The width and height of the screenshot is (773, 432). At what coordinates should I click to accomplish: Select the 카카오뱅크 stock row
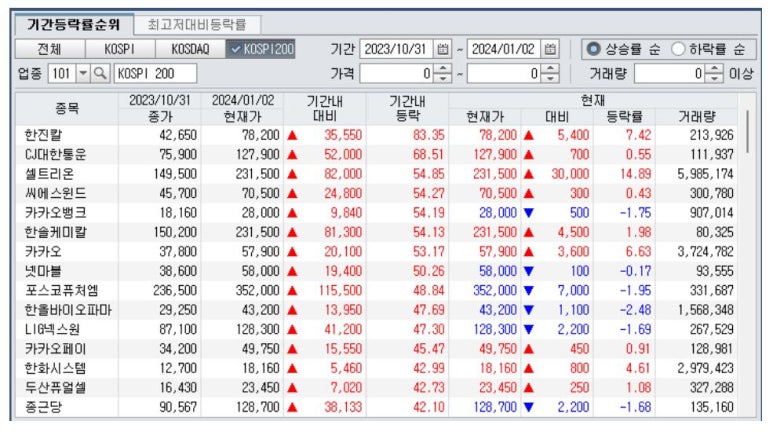(x=377, y=213)
